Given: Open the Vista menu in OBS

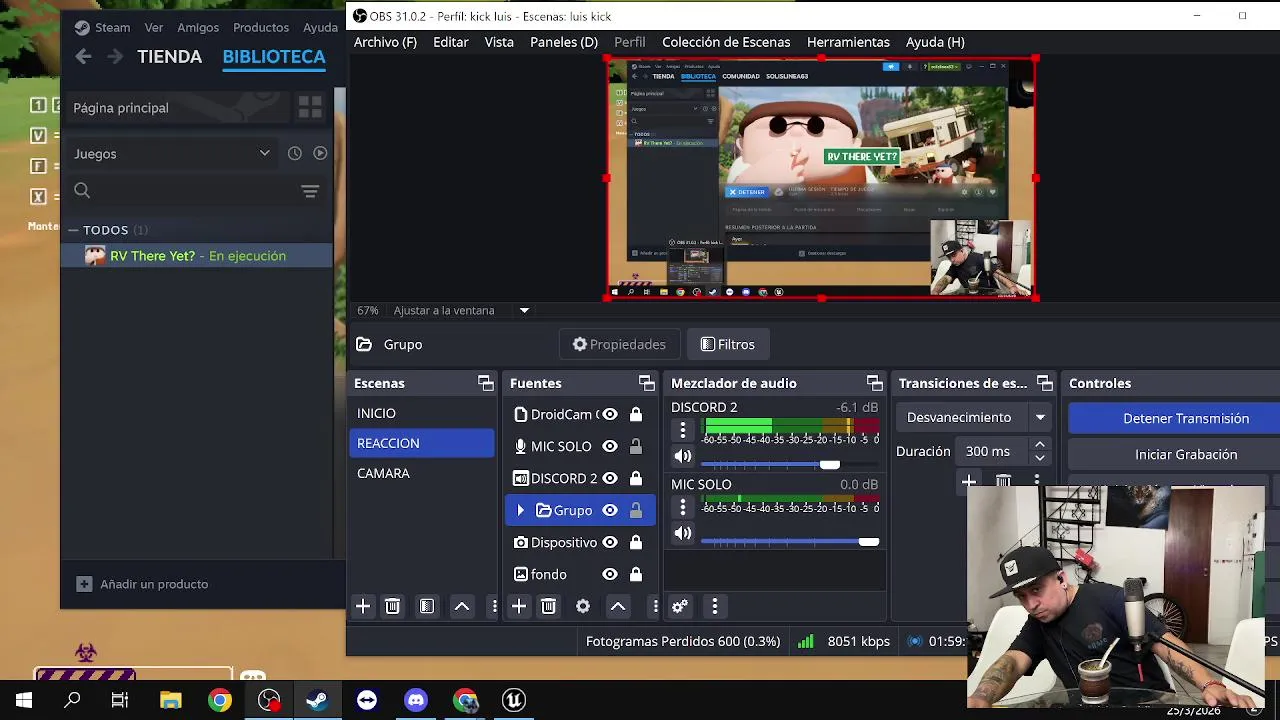Looking at the screenshot, I should 499,42.
